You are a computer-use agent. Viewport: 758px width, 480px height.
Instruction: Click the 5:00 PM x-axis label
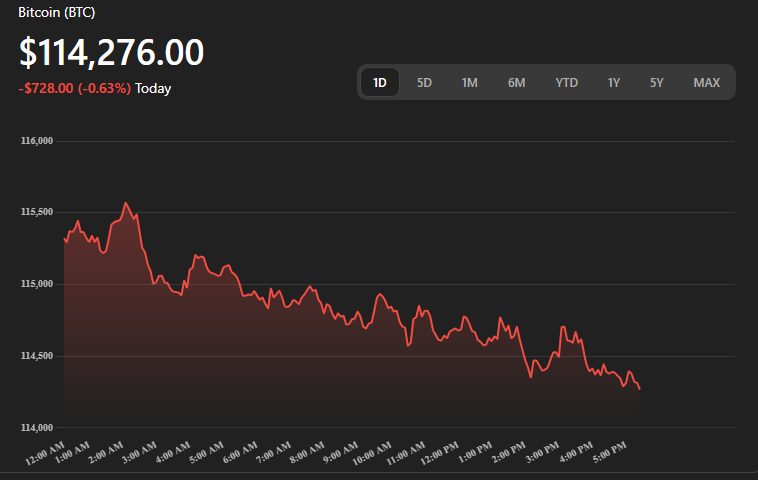tap(610, 453)
